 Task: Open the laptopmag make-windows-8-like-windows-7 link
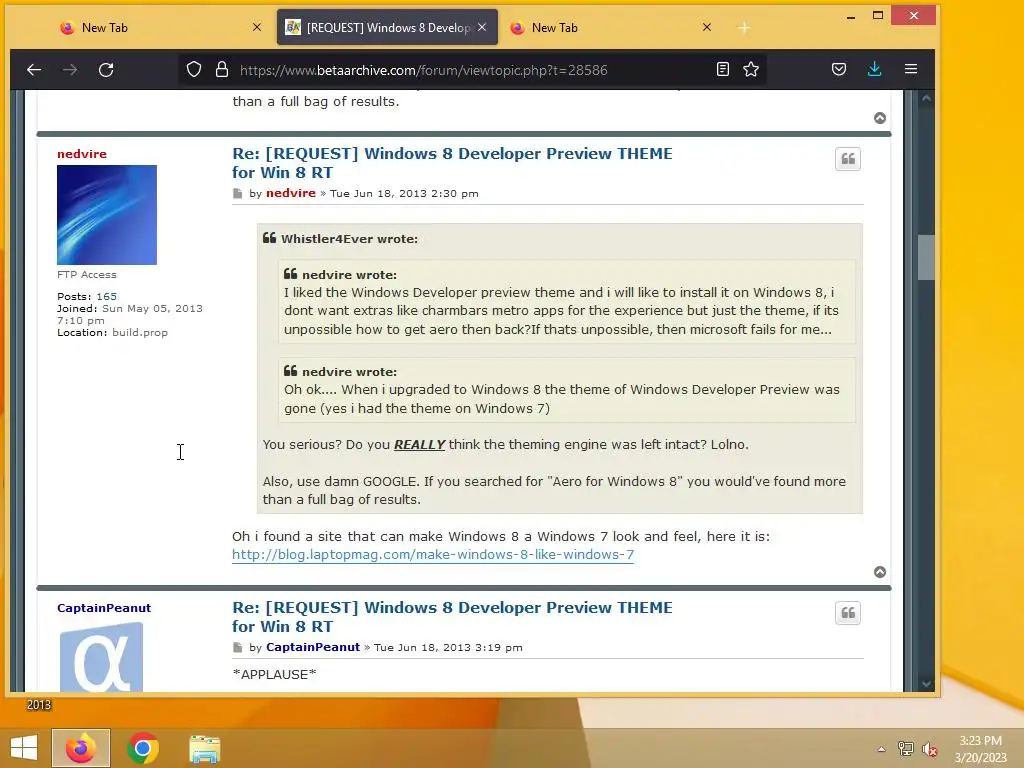(432, 554)
